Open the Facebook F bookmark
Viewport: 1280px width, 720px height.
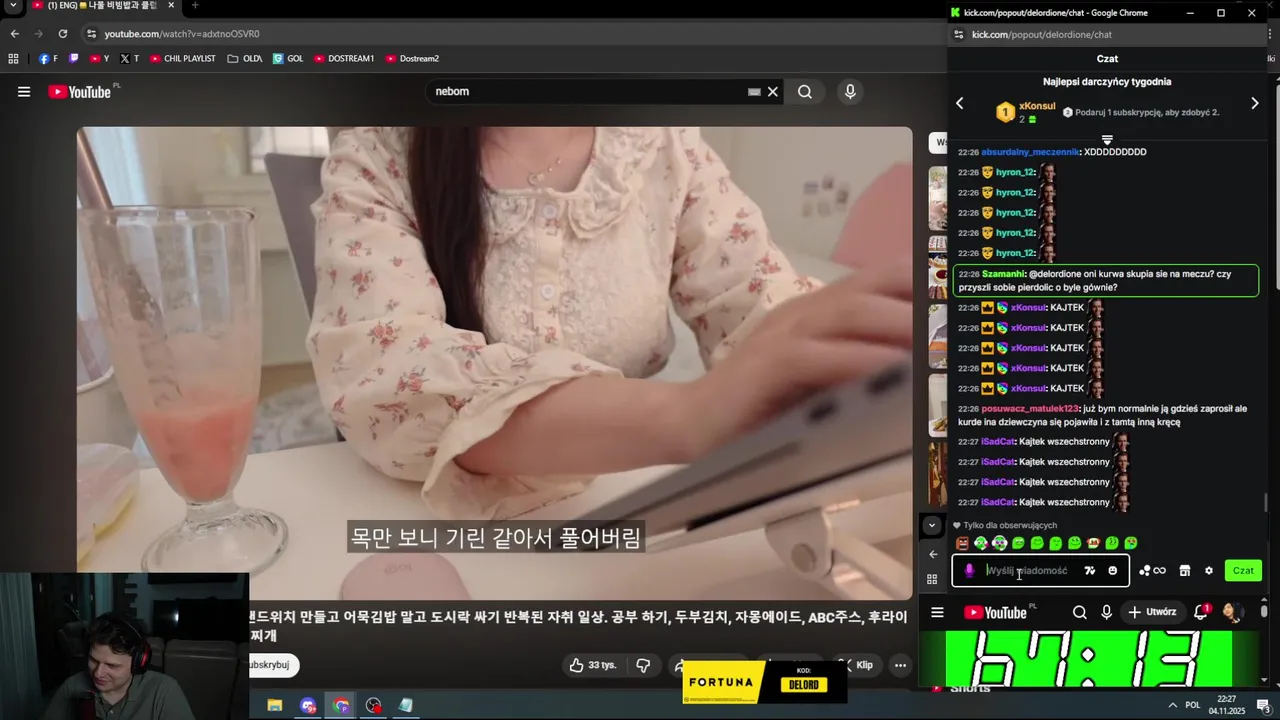click(48, 59)
